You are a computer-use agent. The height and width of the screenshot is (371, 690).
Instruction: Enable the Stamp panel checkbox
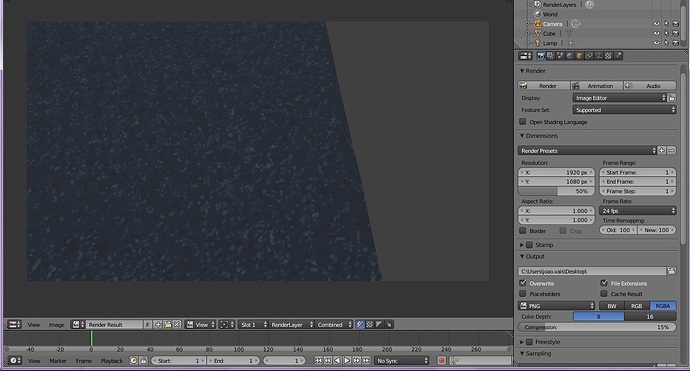[529, 245]
